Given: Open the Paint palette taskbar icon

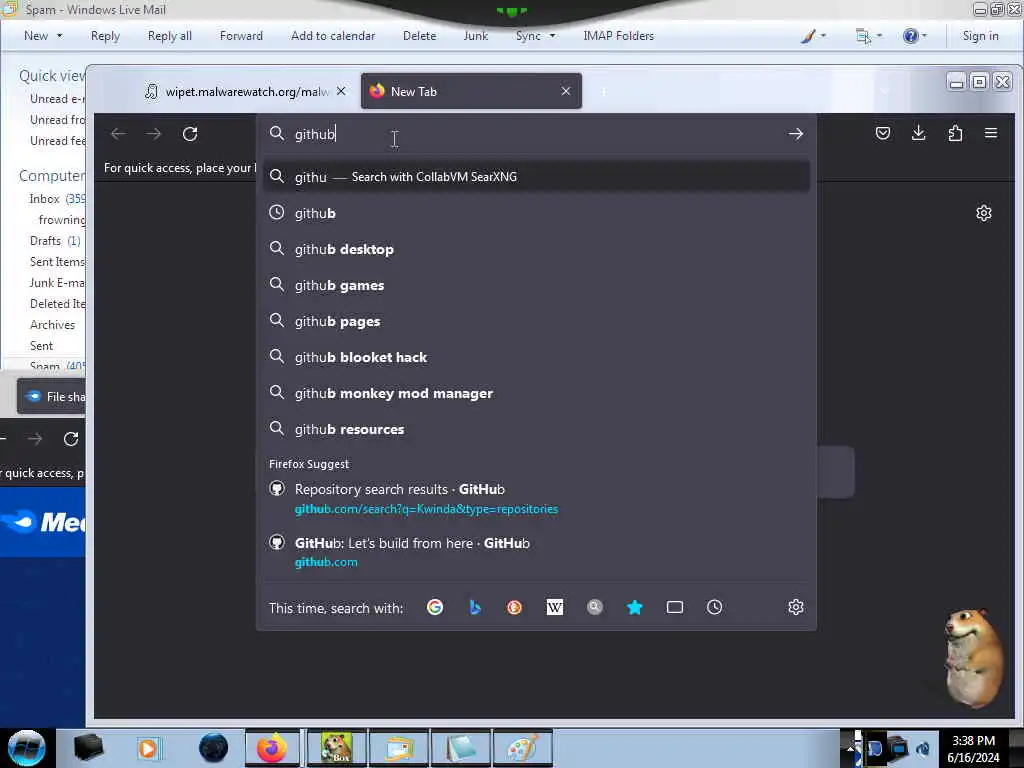Looking at the screenshot, I should 522,748.
